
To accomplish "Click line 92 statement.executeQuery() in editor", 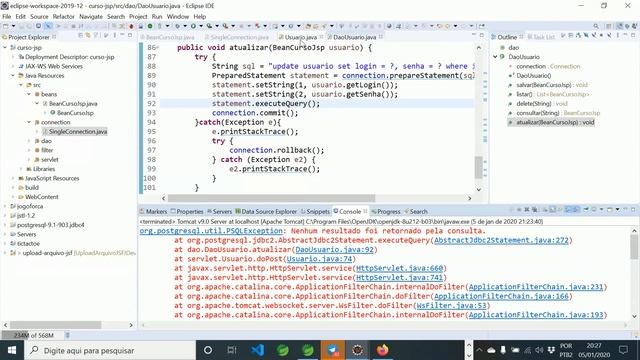I will (266, 103).
